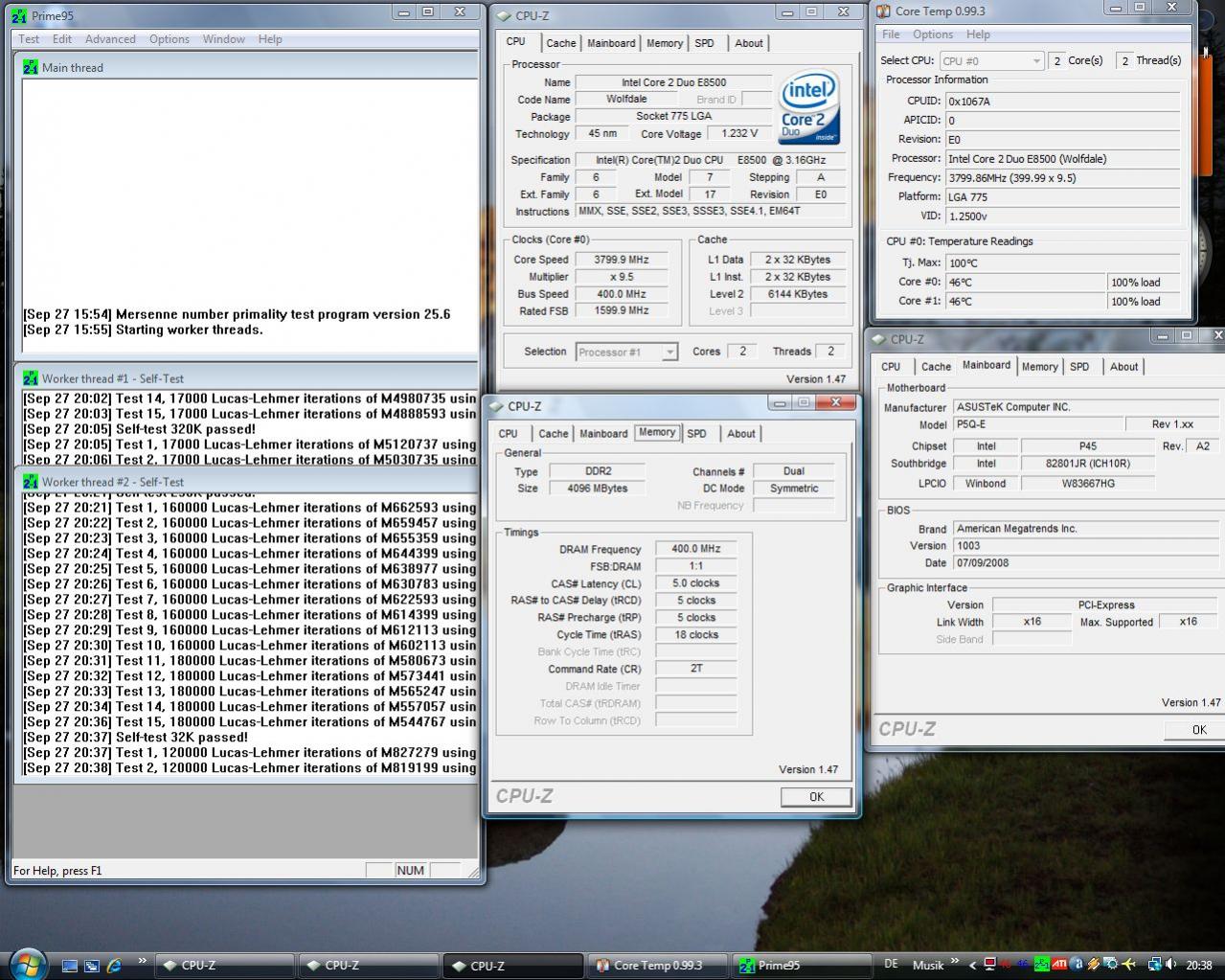Click green Prime95 system tray icon
The width and height of the screenshot is (1225, 980).
pyautogui.click(x=1042, y=965)
